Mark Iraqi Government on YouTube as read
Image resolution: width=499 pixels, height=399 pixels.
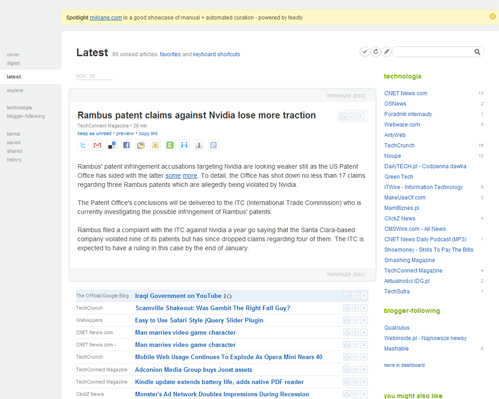click(364, 296)
